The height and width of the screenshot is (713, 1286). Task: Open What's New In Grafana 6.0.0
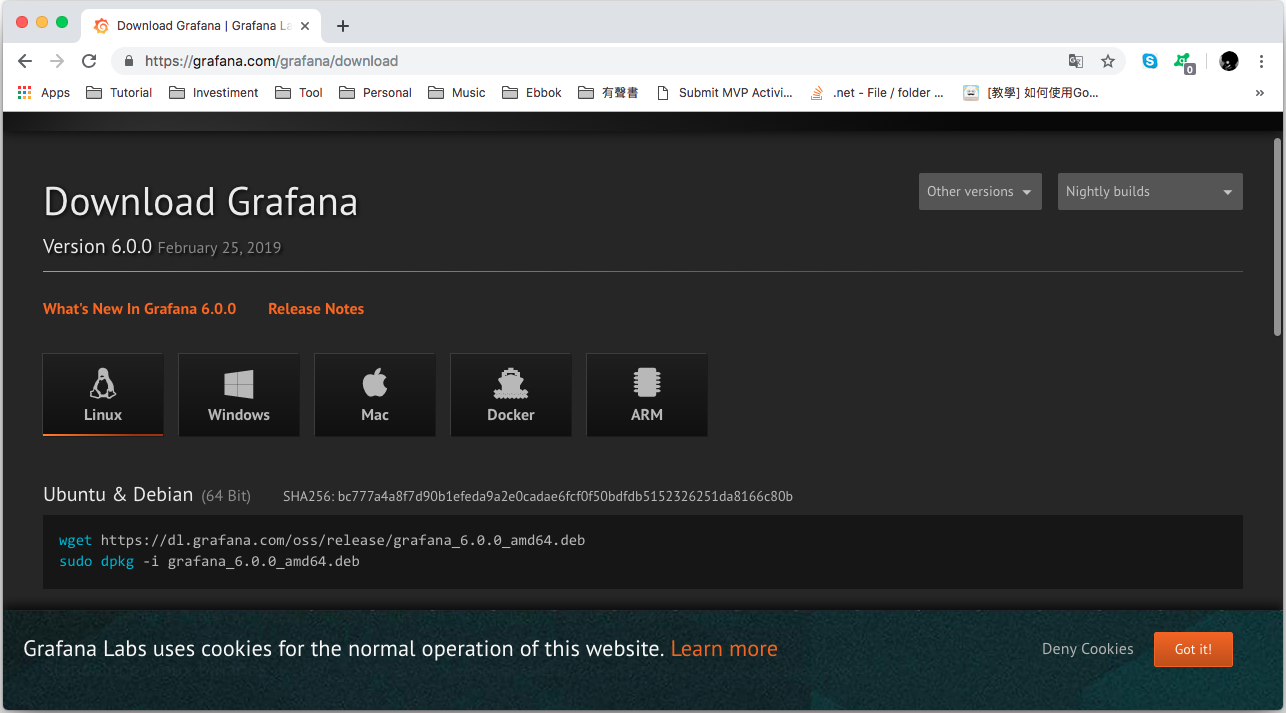point(140,309)
